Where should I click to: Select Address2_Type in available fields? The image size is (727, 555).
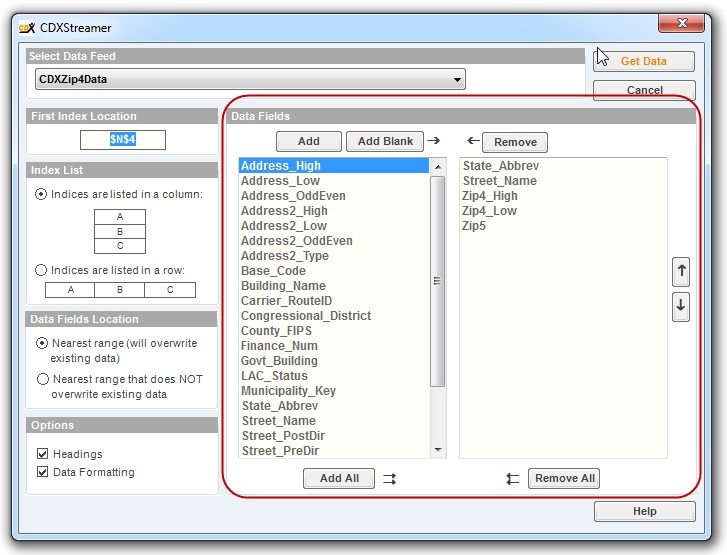pos(334,256)
